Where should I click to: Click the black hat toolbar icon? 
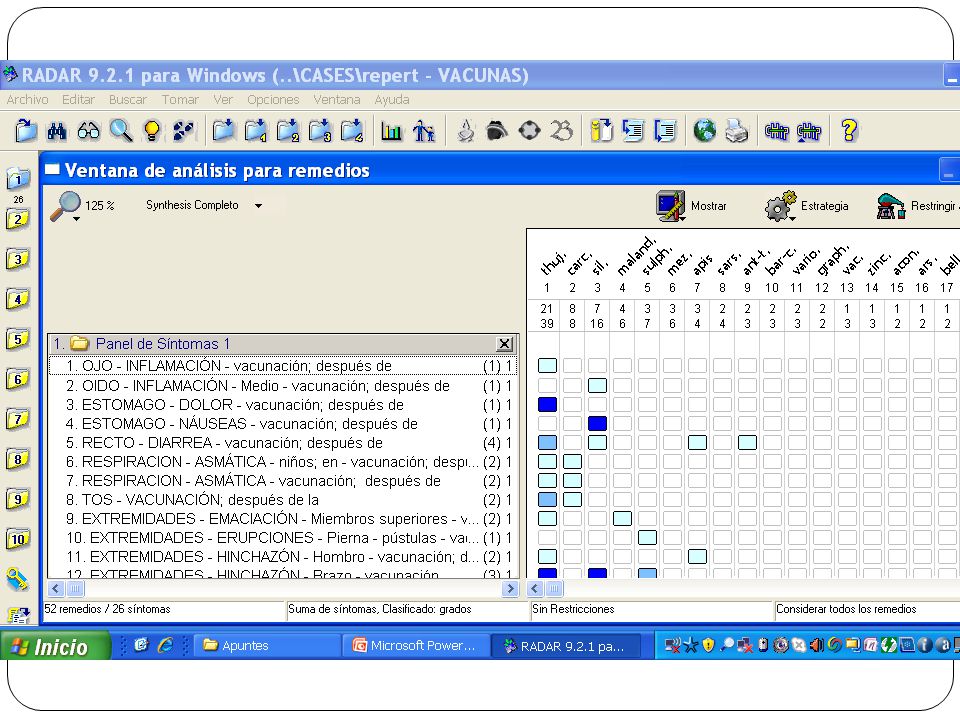[x=497, y=130]
